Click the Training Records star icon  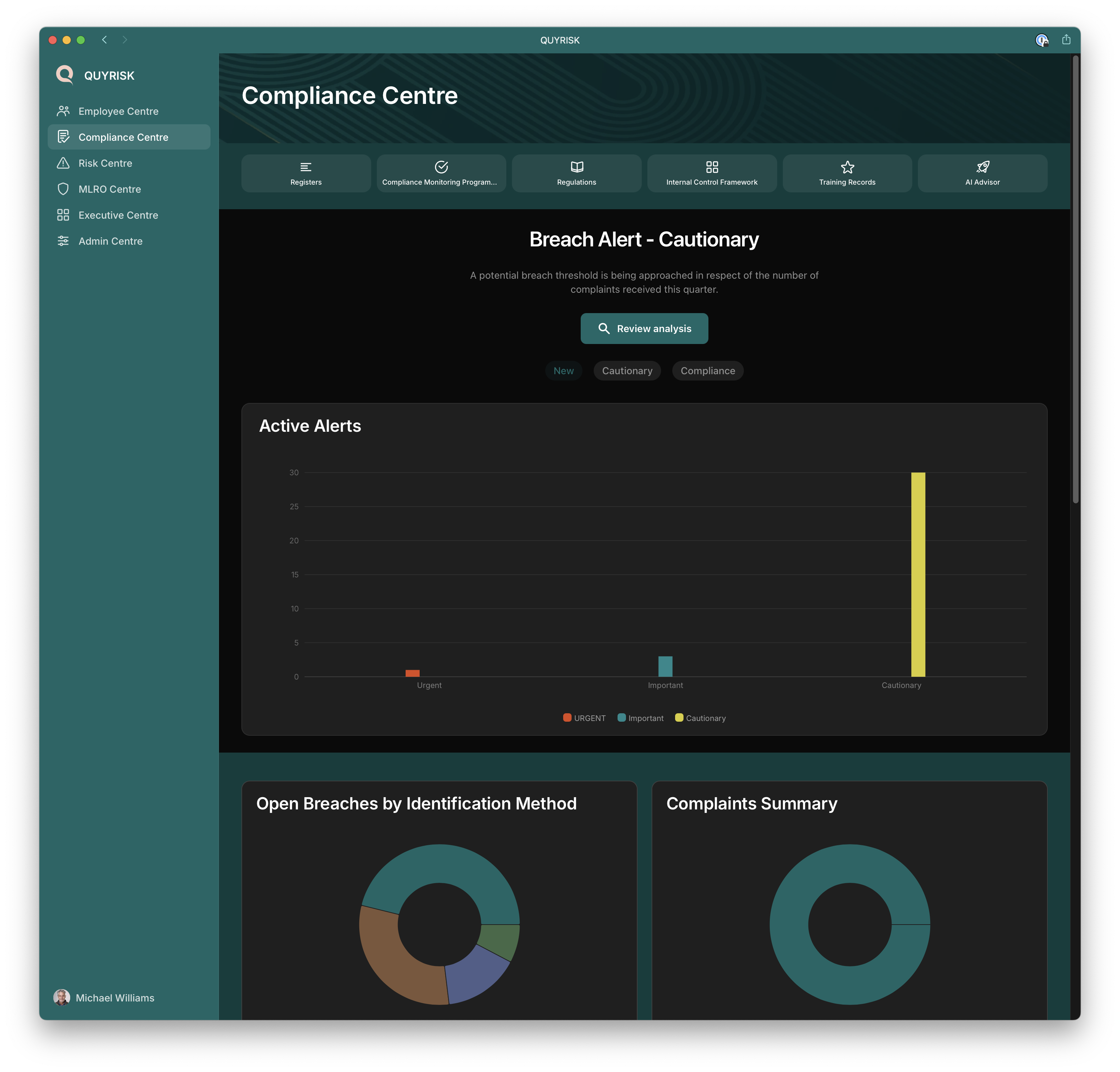pyautogui.click(x=847, y=167)
